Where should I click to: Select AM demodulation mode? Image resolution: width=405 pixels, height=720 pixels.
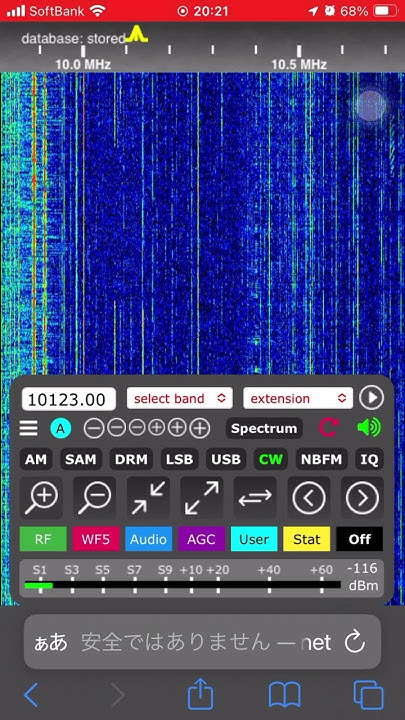click(x=36, y=459)
